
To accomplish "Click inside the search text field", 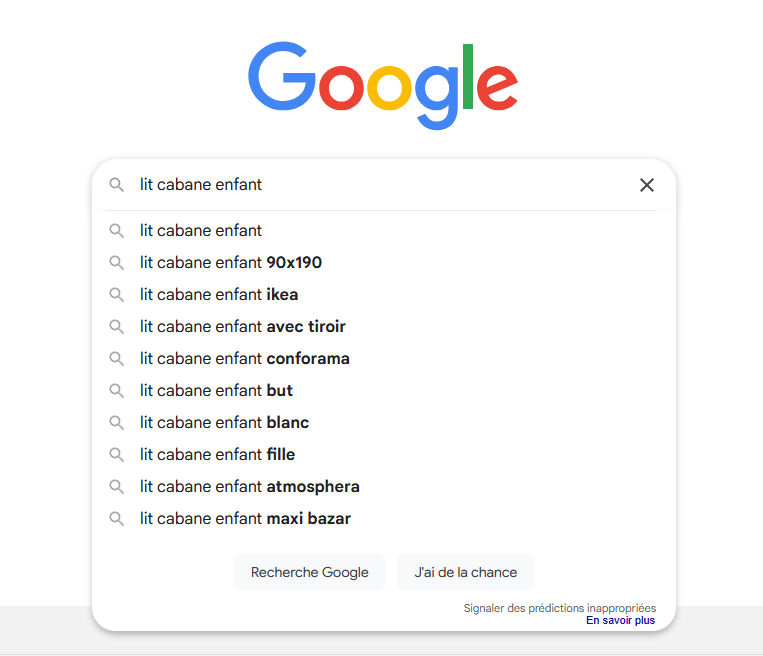I will point(380,185).
